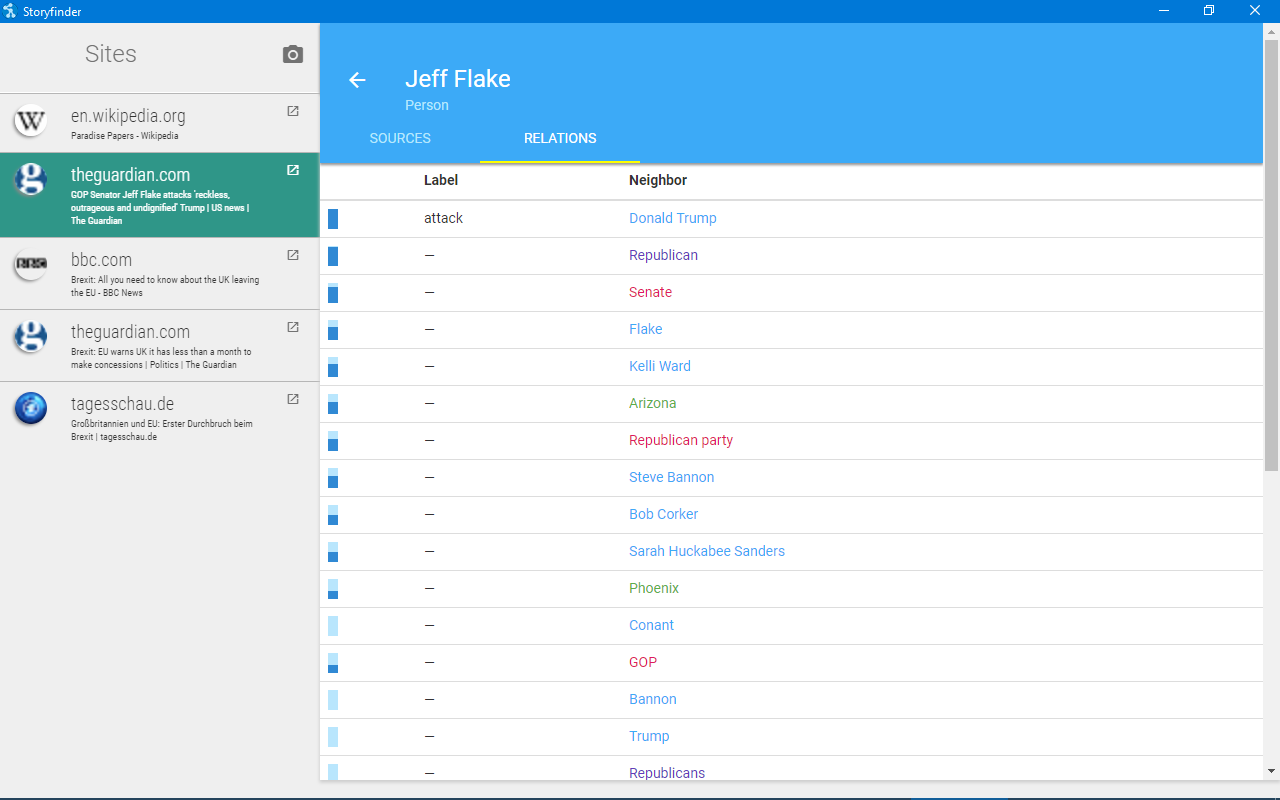Open the Flake neighbor link
The width and height of the screenshot is (1280, 800).
645,329
